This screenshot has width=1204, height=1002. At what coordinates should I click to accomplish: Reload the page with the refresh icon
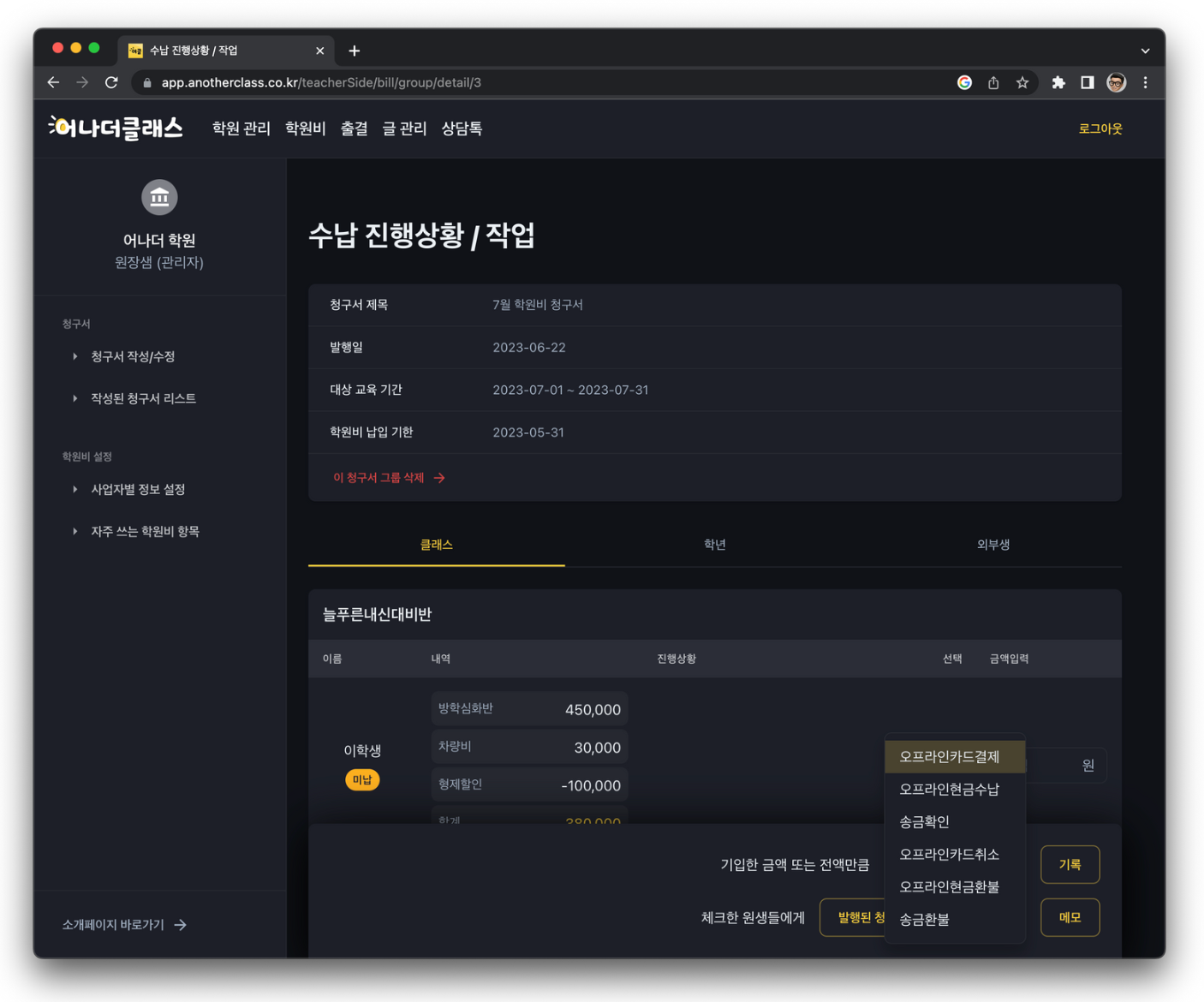111,82
